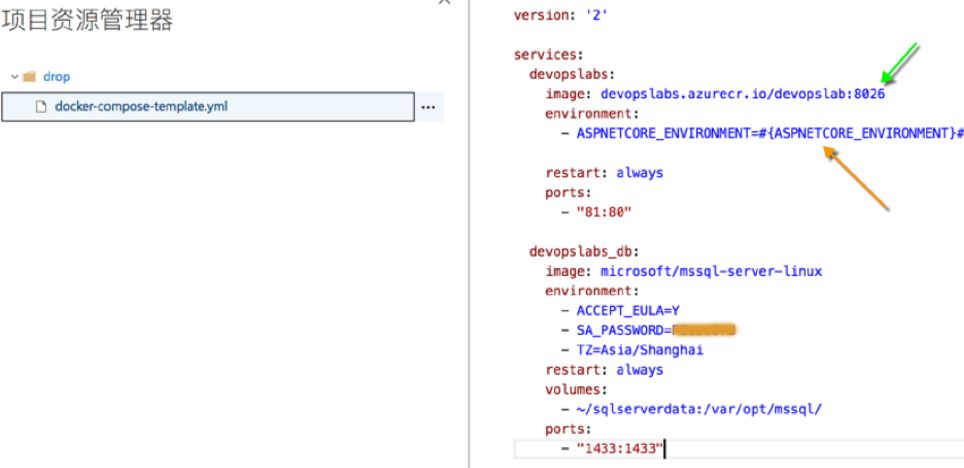964x468 pixels.
Task: Click the 项目资源管理器 heading
Action: coord(87,20)
